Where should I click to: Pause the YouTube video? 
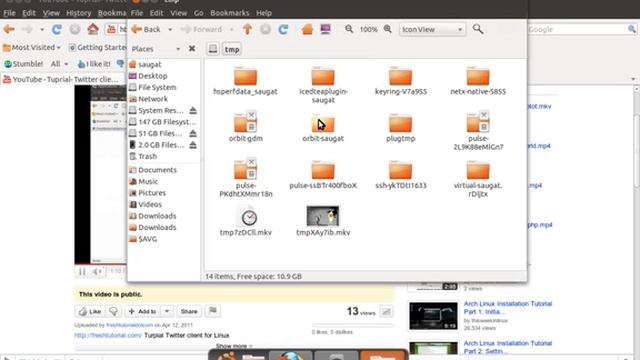pyautogui.click(x=82, y=271)
